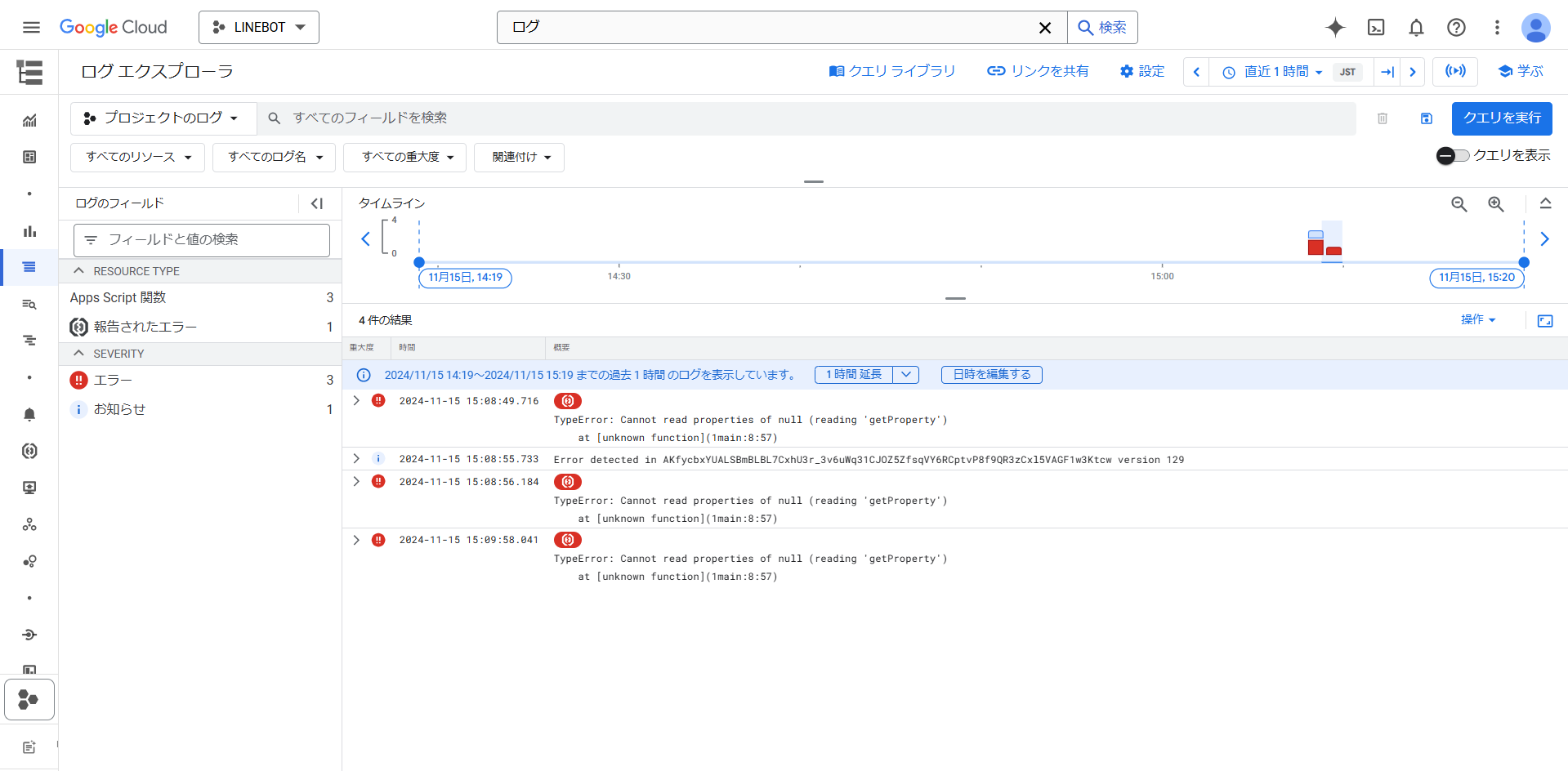Expand the 15:08:49.716 log entry
This screenshot has width=1568, height=771.
(356, 400)
